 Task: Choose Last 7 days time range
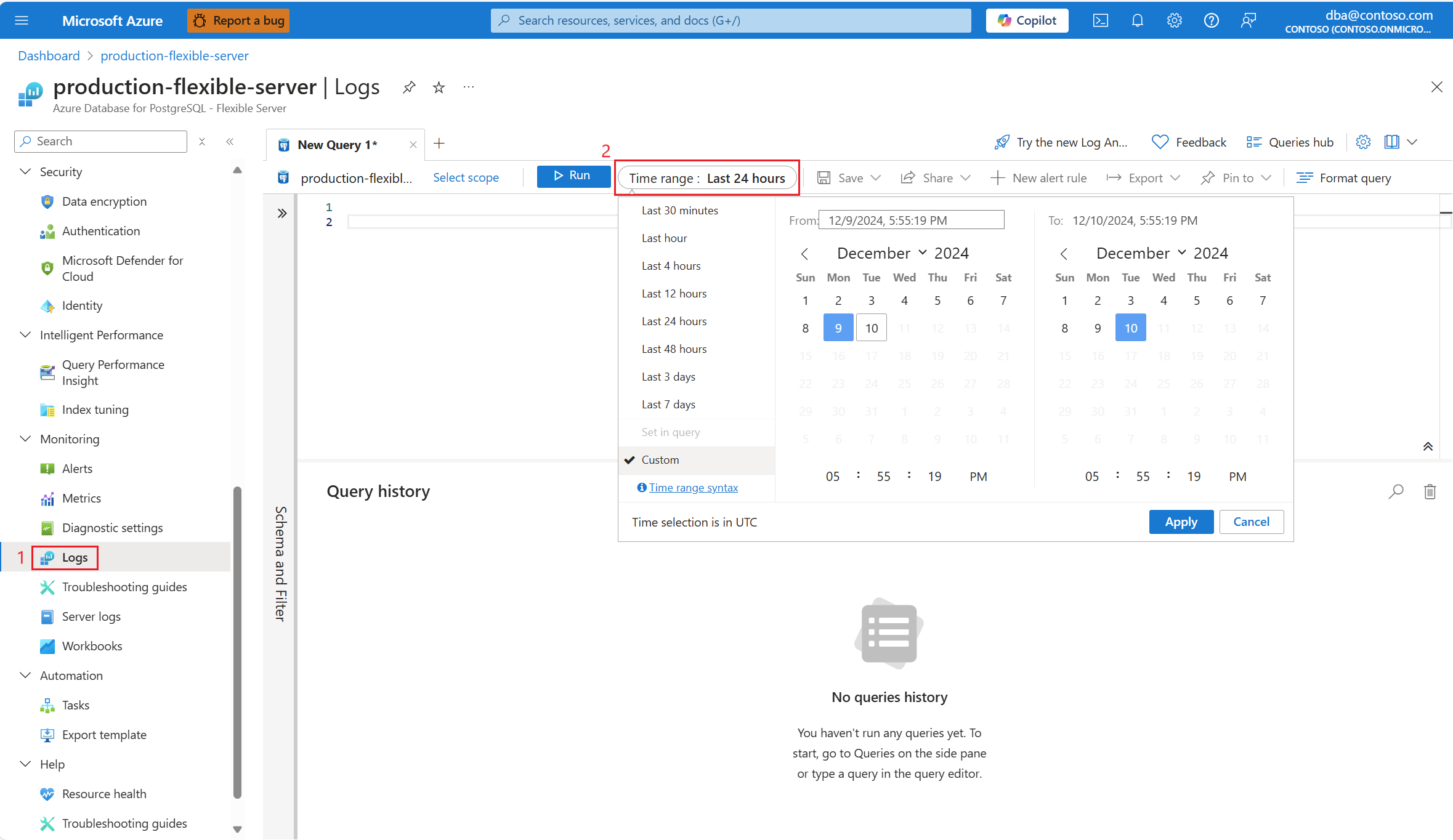668,405
